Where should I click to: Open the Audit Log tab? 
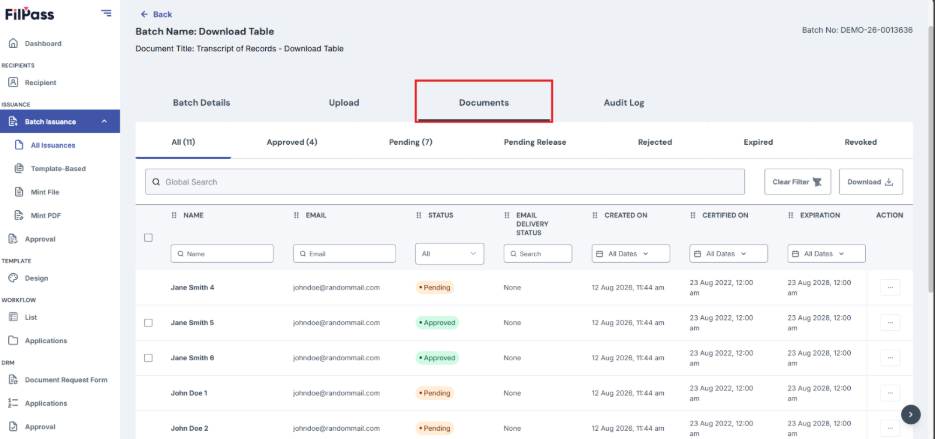pos(624,103)
